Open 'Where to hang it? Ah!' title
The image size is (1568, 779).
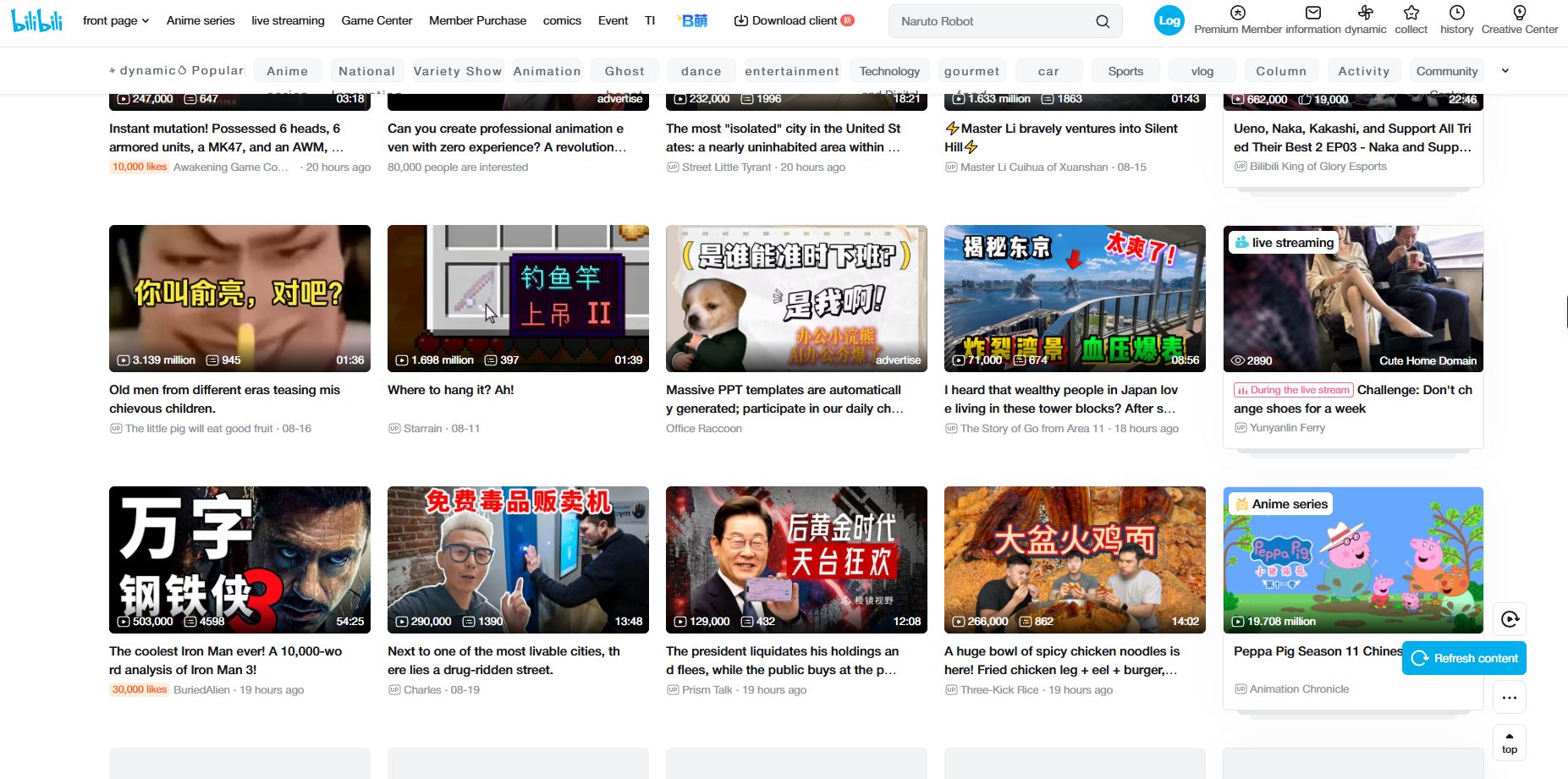pyautogui.click(x=450, y=390)
